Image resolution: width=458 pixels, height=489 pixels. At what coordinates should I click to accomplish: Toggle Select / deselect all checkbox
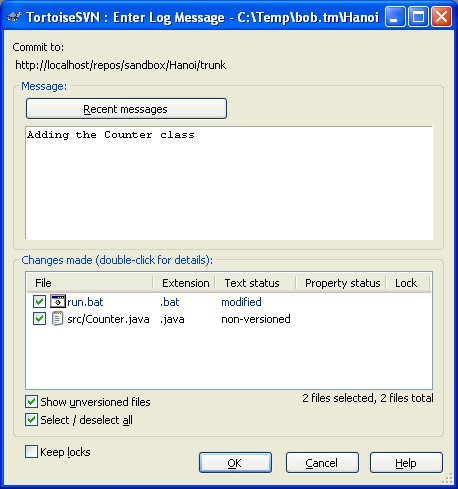pos(31,420)
